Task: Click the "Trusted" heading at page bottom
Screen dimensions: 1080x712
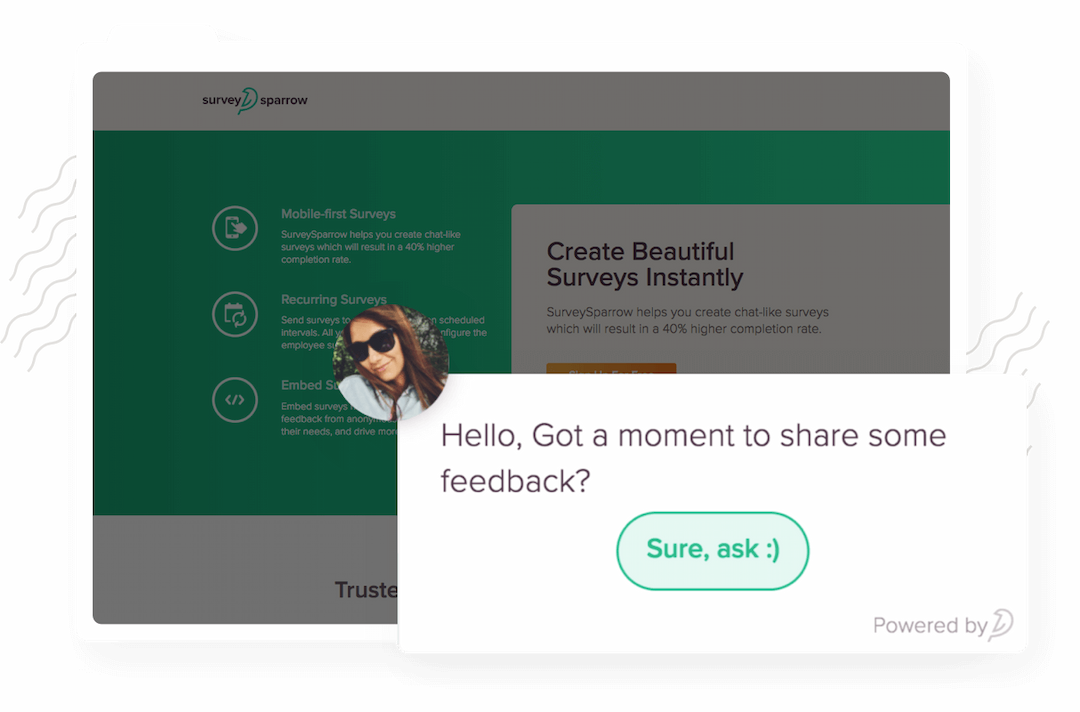Action: tap(366, 590)
